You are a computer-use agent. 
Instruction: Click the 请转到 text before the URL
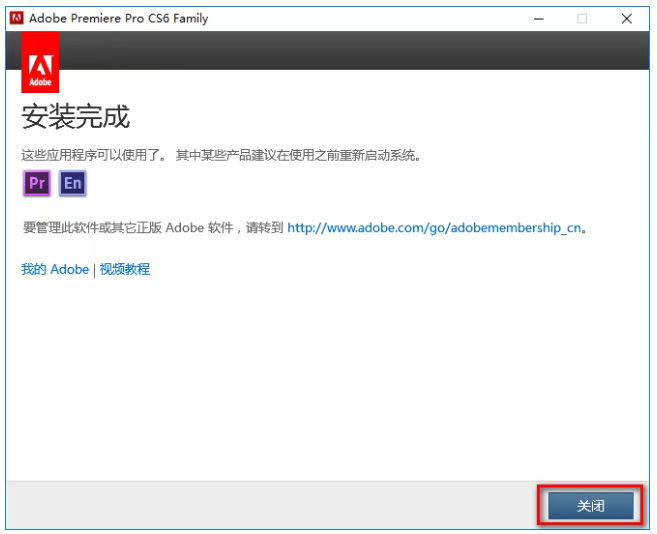coord(263,227)
